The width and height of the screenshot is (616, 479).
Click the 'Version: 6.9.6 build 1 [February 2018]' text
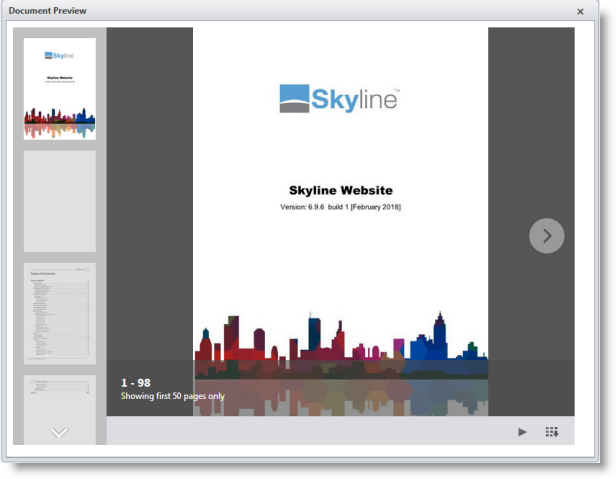click(341, 207)
